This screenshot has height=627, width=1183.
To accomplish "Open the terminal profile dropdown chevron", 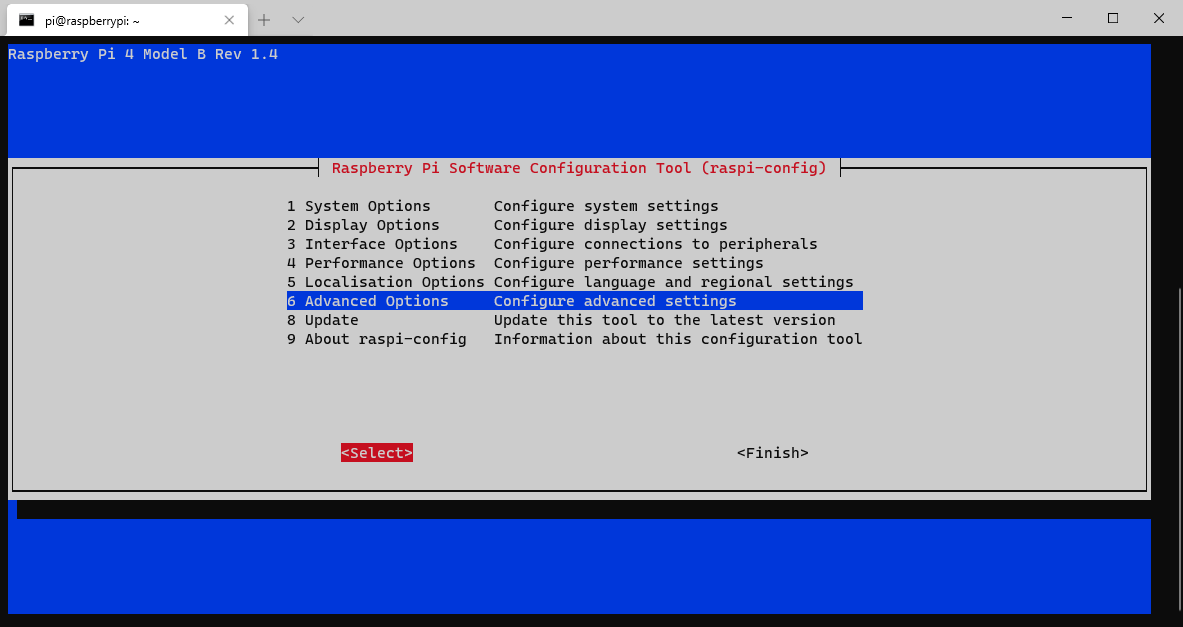I will [x=298, y=20].
